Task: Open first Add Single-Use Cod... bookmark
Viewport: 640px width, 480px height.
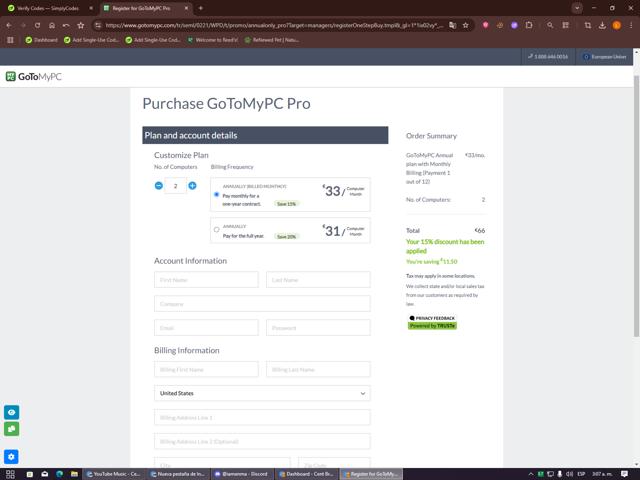Action: (91, 40)
